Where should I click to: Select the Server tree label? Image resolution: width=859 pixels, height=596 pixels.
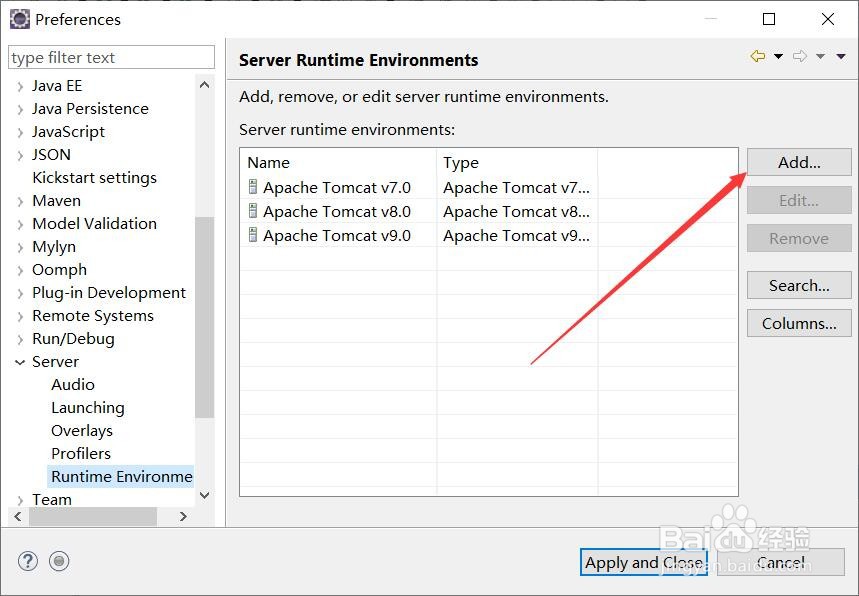pyautogui.click(x=55, y=362)
